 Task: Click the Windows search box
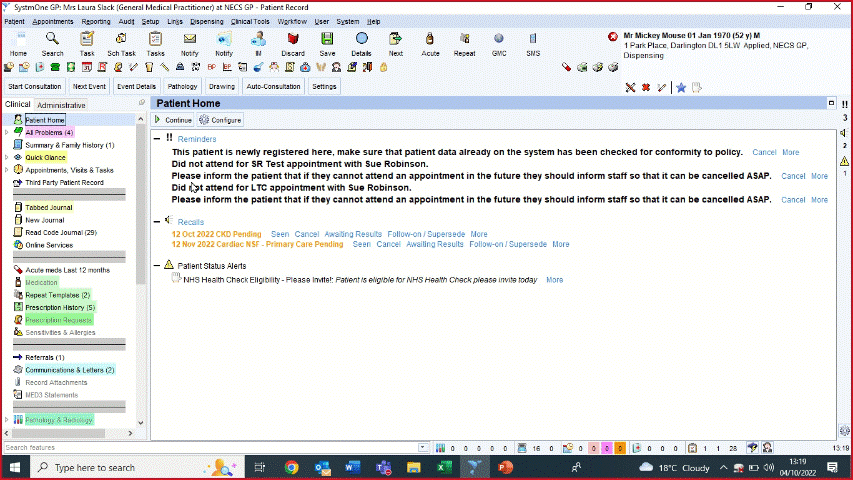(138, 467)
